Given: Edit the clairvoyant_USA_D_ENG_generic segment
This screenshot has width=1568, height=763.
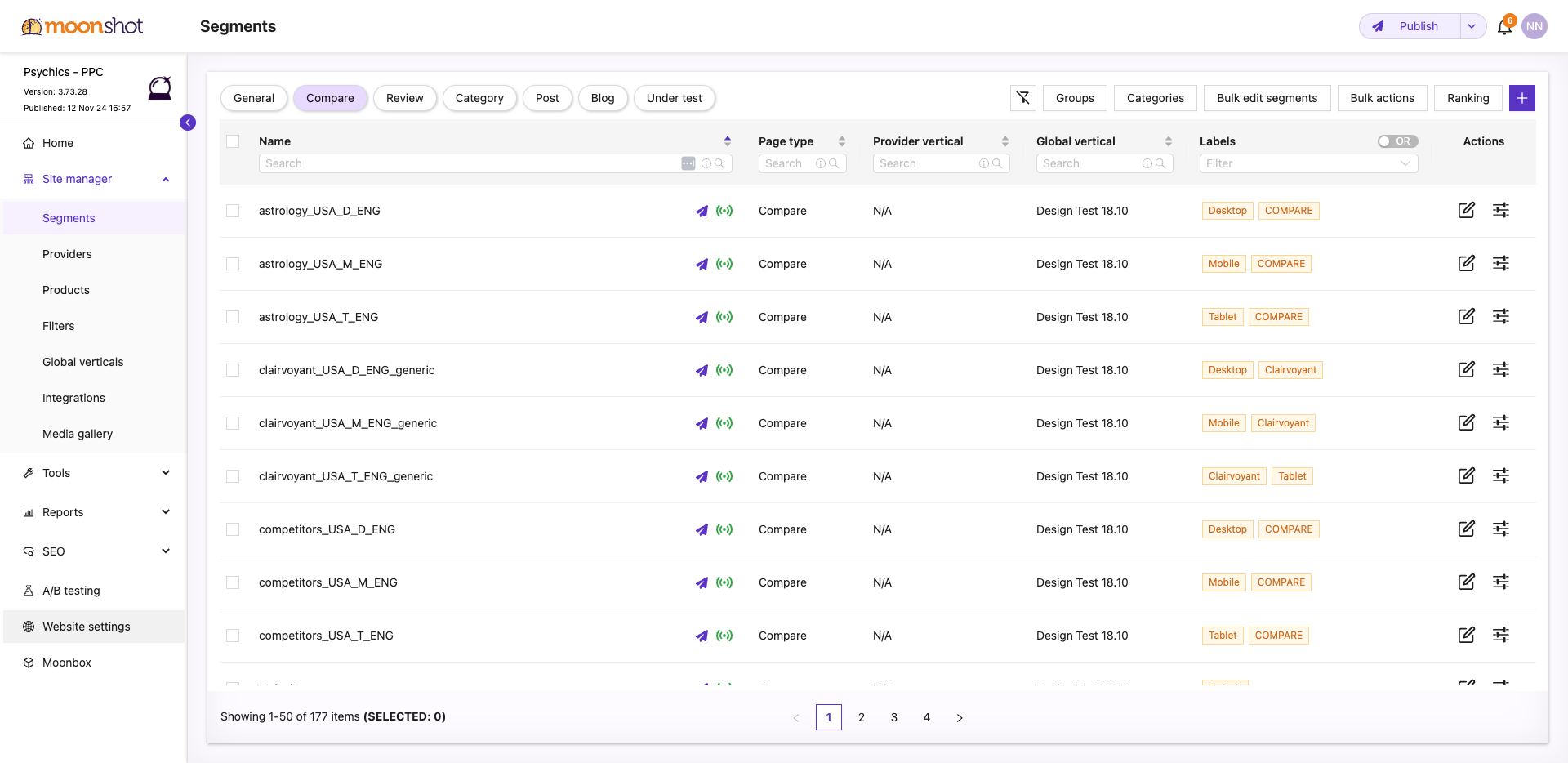Looking at the screenshot, I should click(1467, 369).
